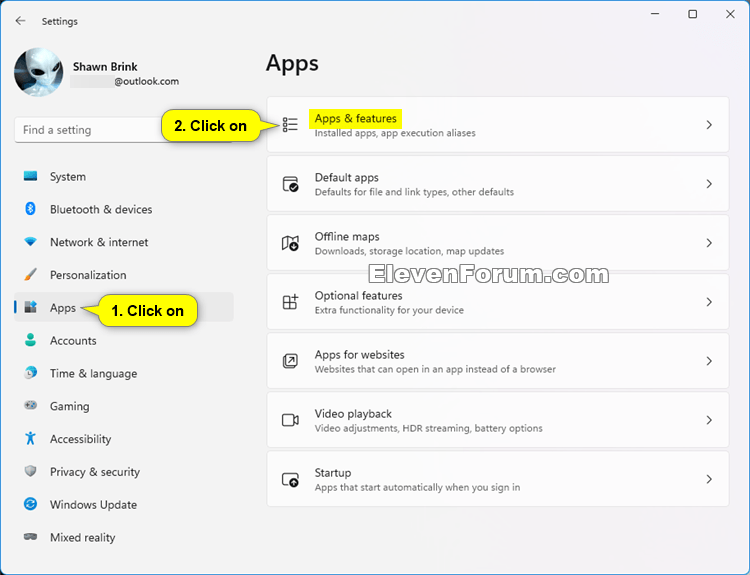This screenshot has height=575, width=750.
Task: Close the Settings window
Action: [730, 14]
